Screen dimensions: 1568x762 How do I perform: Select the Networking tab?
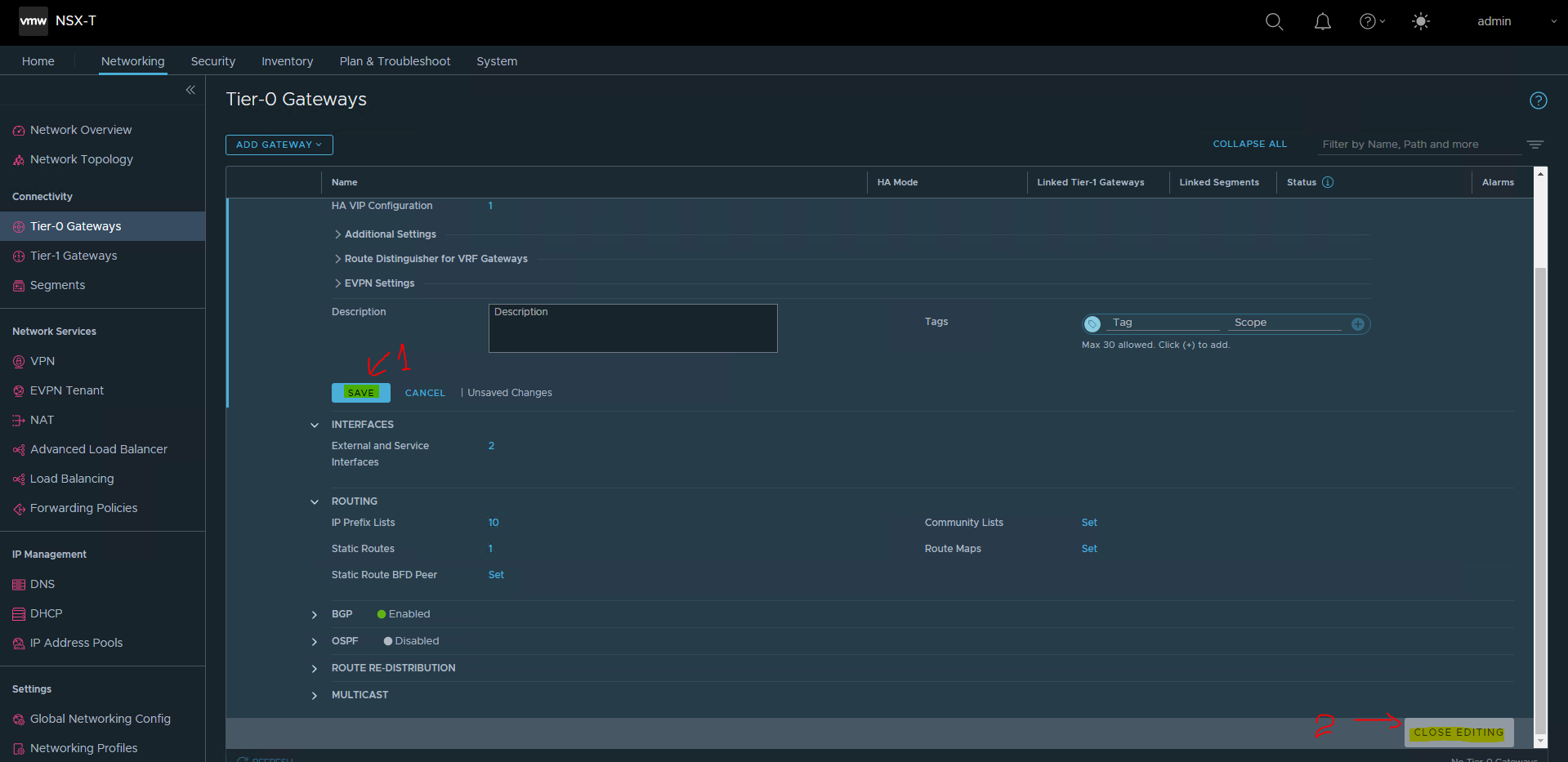(133, 61)
